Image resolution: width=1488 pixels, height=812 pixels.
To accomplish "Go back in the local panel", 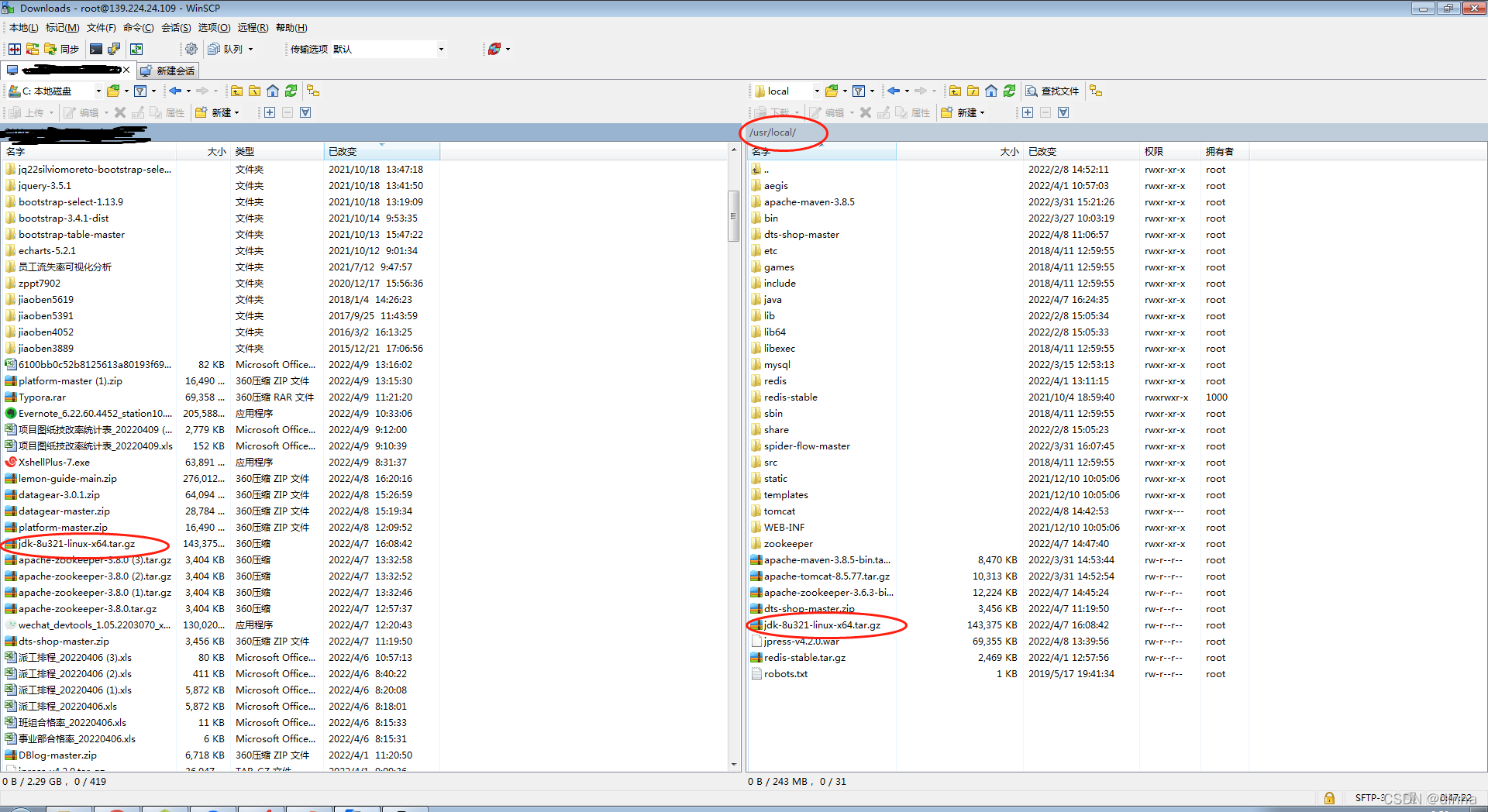I will click(x=176, y=91).
